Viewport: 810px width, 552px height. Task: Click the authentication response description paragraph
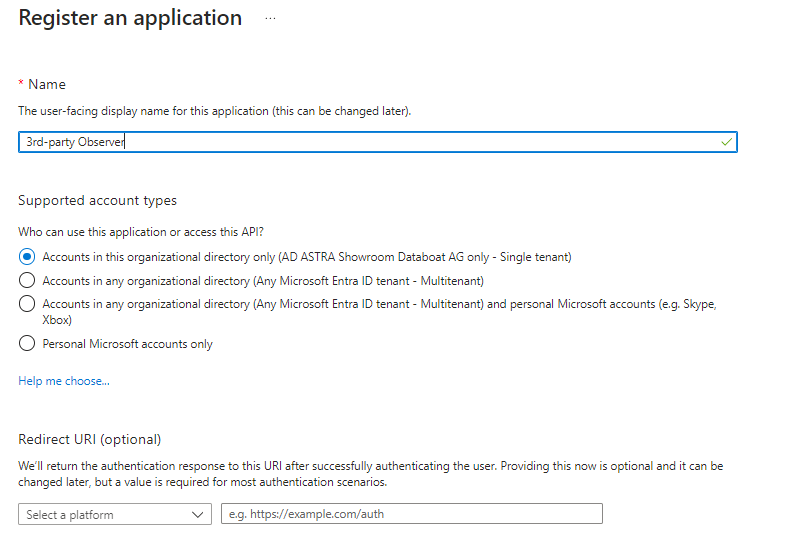pos(370,474)
